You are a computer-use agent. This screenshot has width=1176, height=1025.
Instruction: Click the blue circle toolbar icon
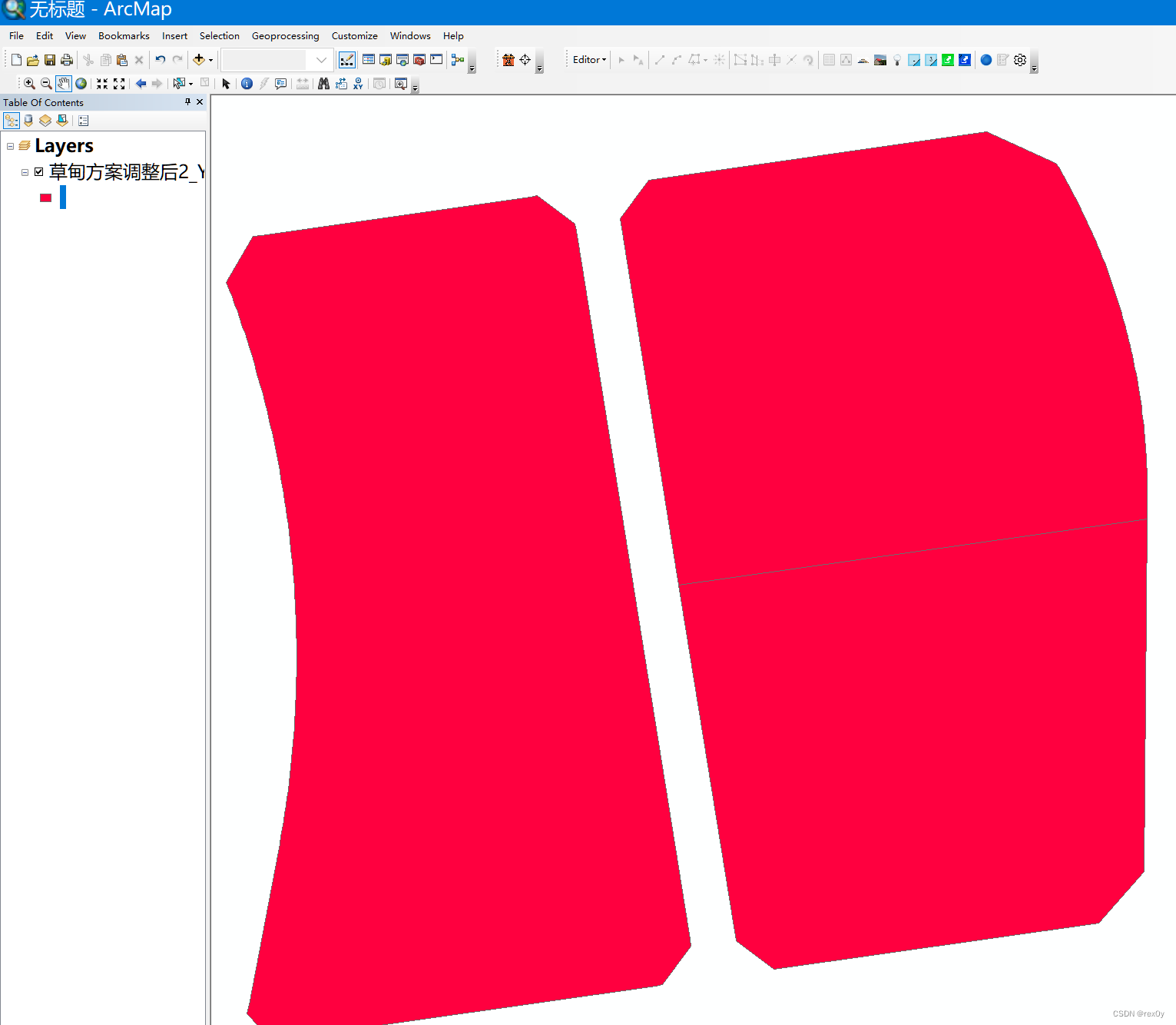coord(986,60)
